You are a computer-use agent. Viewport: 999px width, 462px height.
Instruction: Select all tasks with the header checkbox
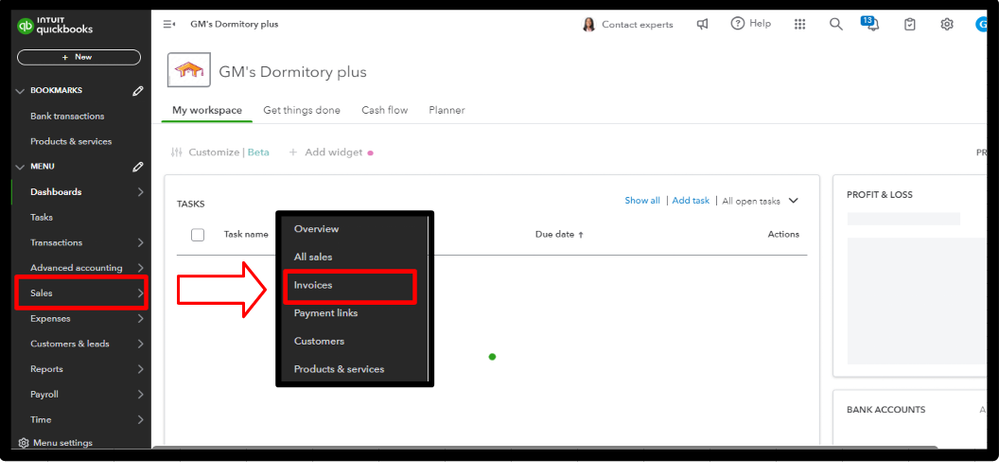click(x=198, y=235)
